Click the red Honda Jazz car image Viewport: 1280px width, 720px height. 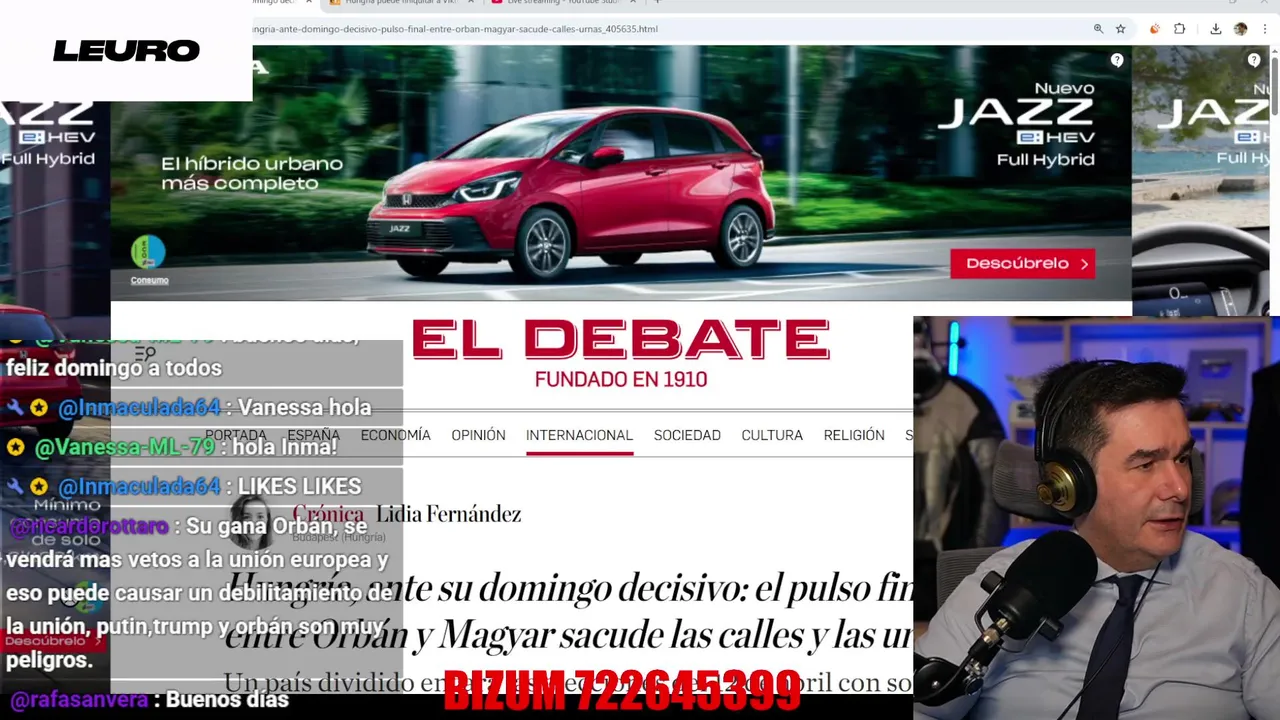[570, 192]
